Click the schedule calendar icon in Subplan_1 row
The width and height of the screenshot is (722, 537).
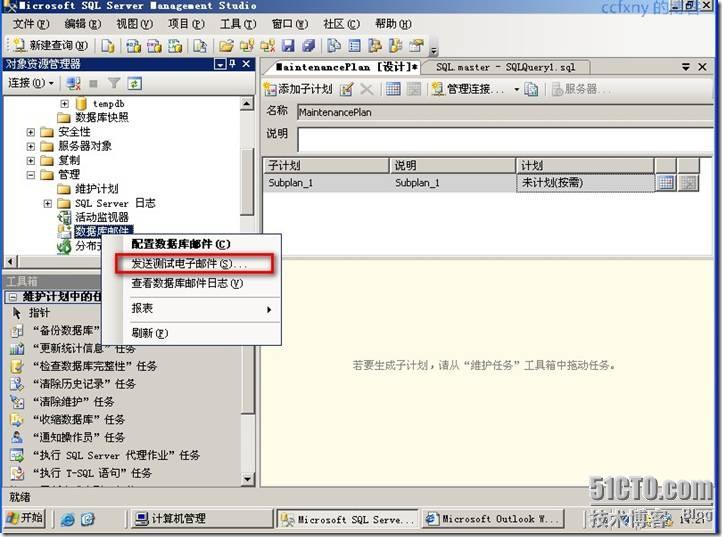(666, 183)
